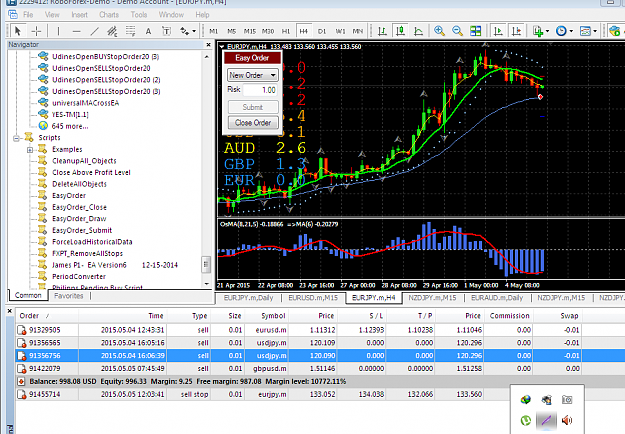Switch to EURUSD.m,M15 chart tab
The height and width of the screenshot is (434, 625).
(x=313, y=298)
